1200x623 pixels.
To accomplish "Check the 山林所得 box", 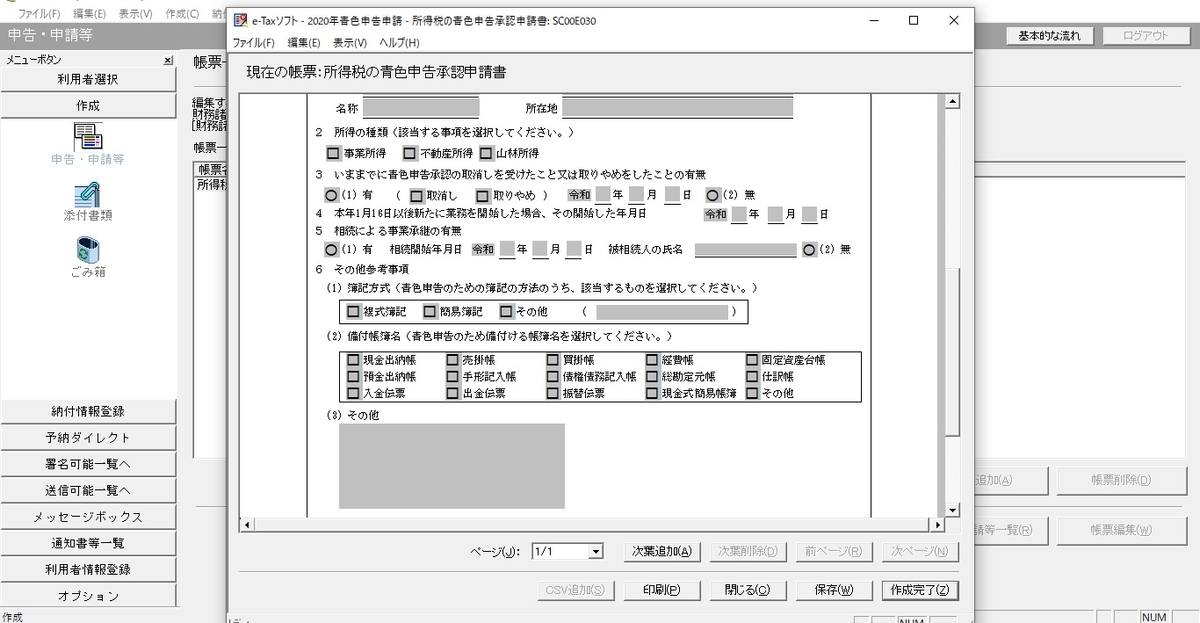I will pos(486,154).
